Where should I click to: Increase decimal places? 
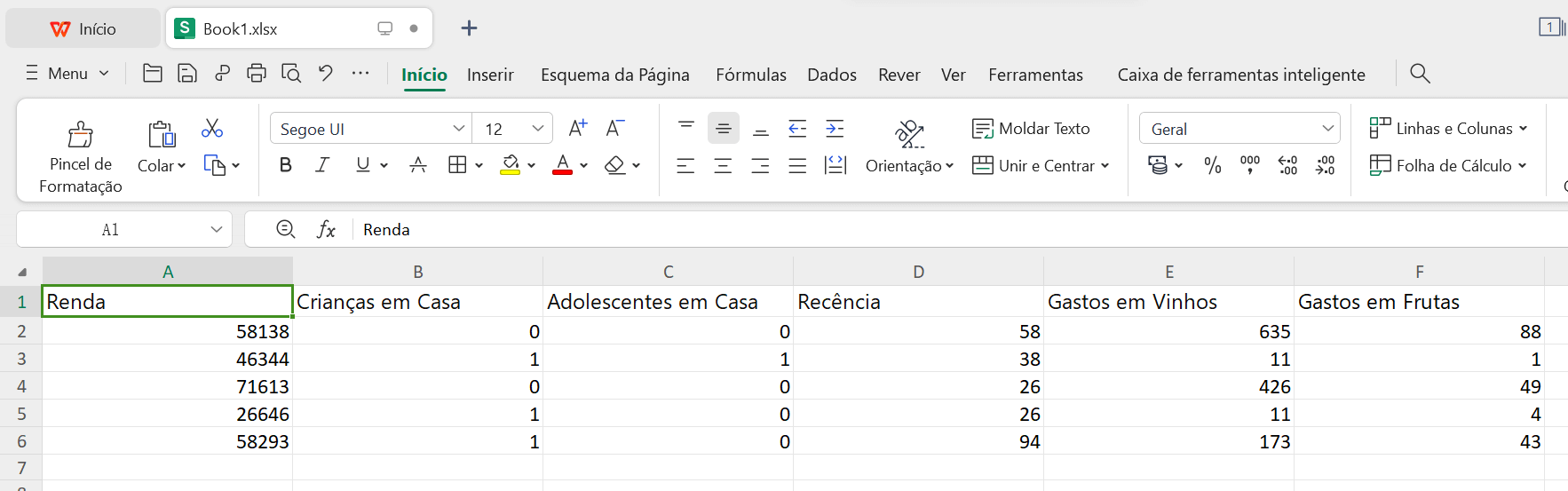tap(1287, 165)
